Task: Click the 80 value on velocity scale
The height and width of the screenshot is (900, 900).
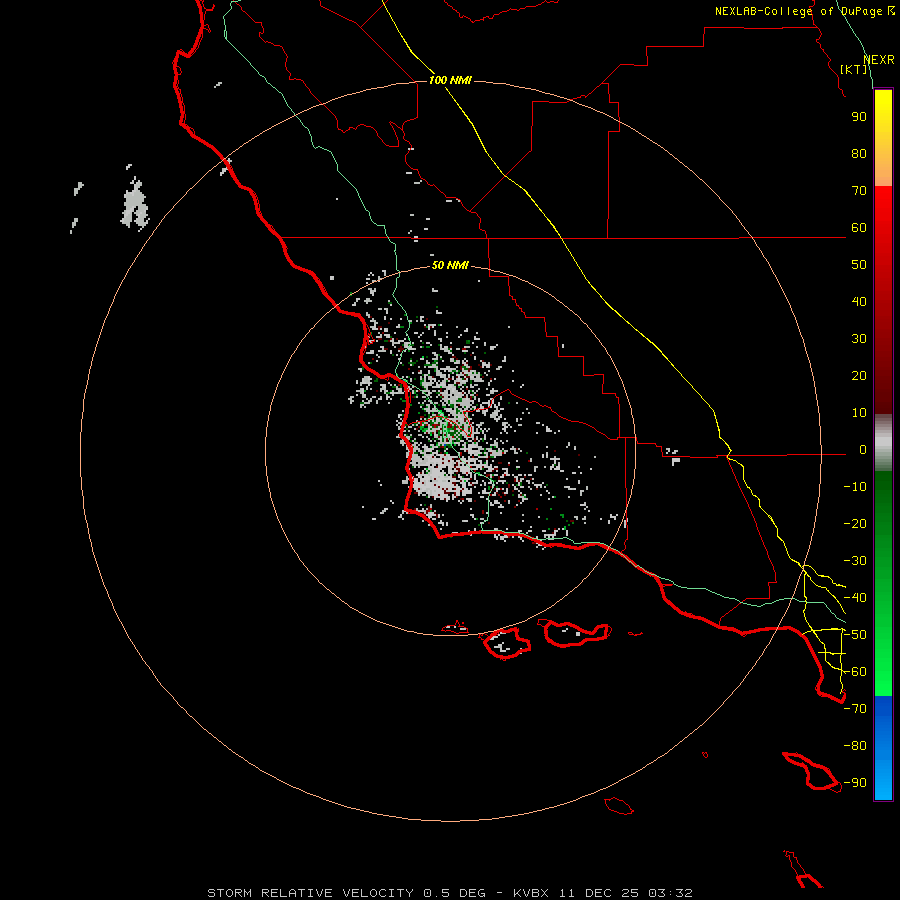Action: click(x=859, y=154)
